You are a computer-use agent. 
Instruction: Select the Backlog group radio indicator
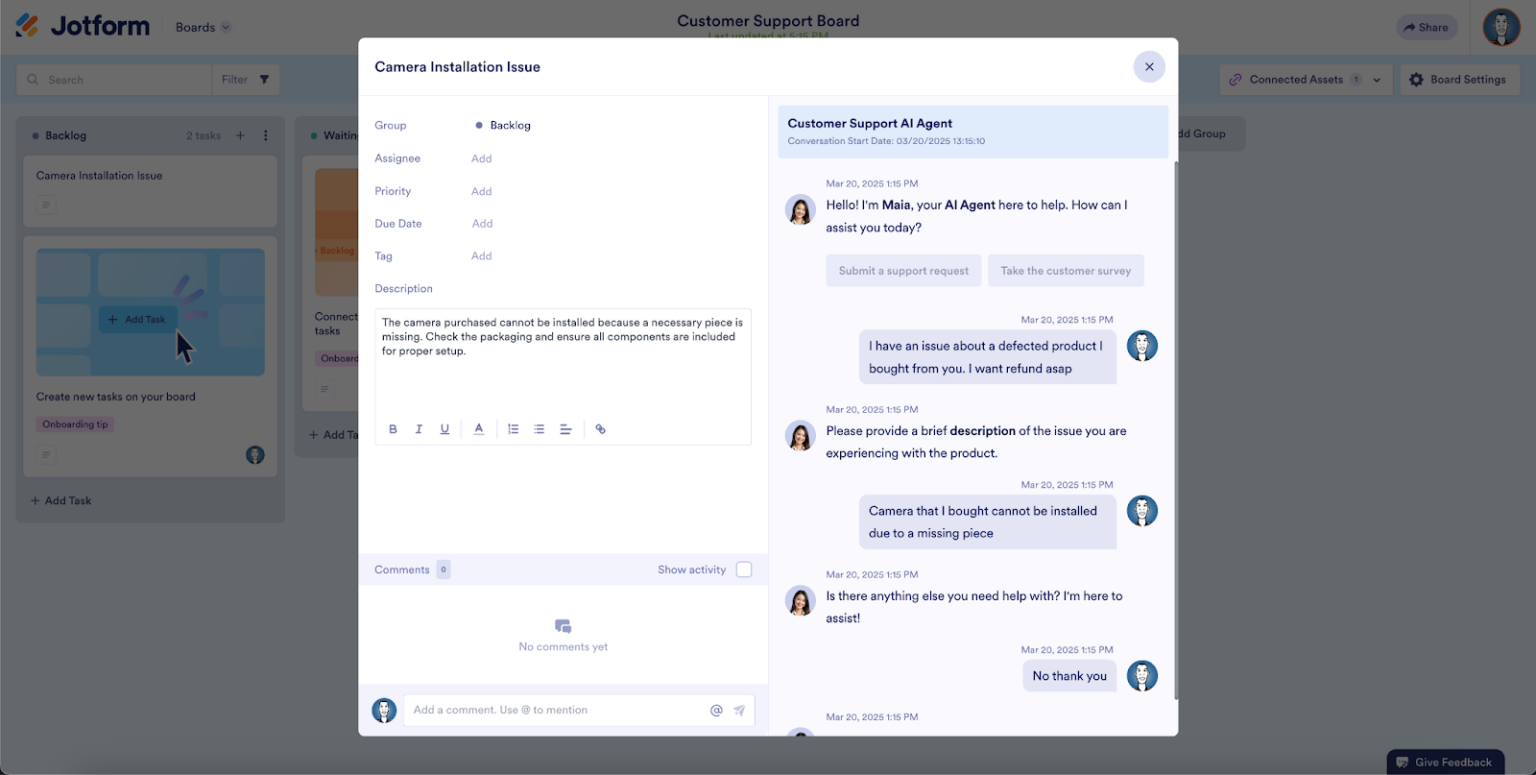point(478,125)
